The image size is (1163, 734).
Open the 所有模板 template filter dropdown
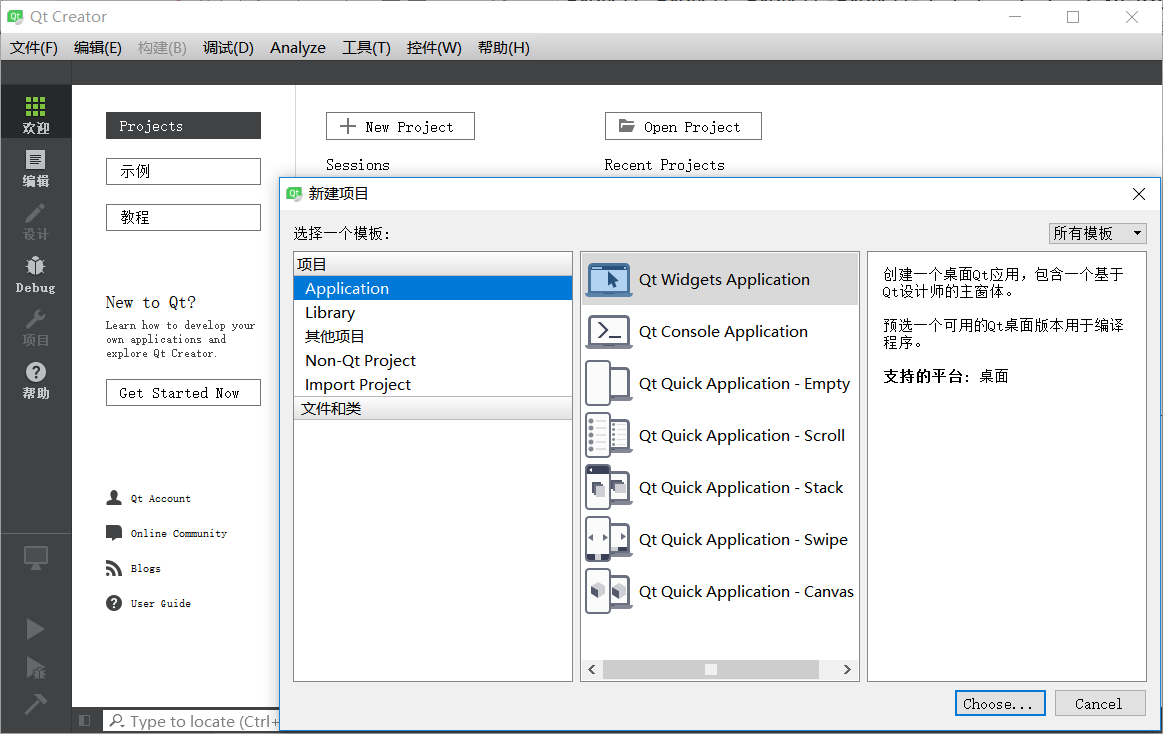(1097, 233)
